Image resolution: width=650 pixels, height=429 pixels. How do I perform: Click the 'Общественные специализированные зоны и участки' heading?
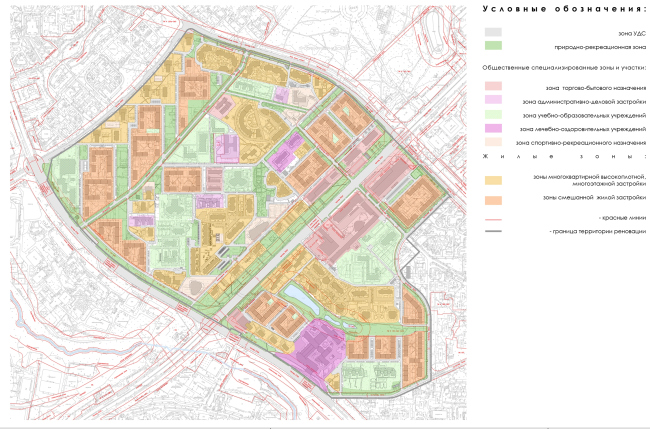pyautogui.click(x=564, y=67)
